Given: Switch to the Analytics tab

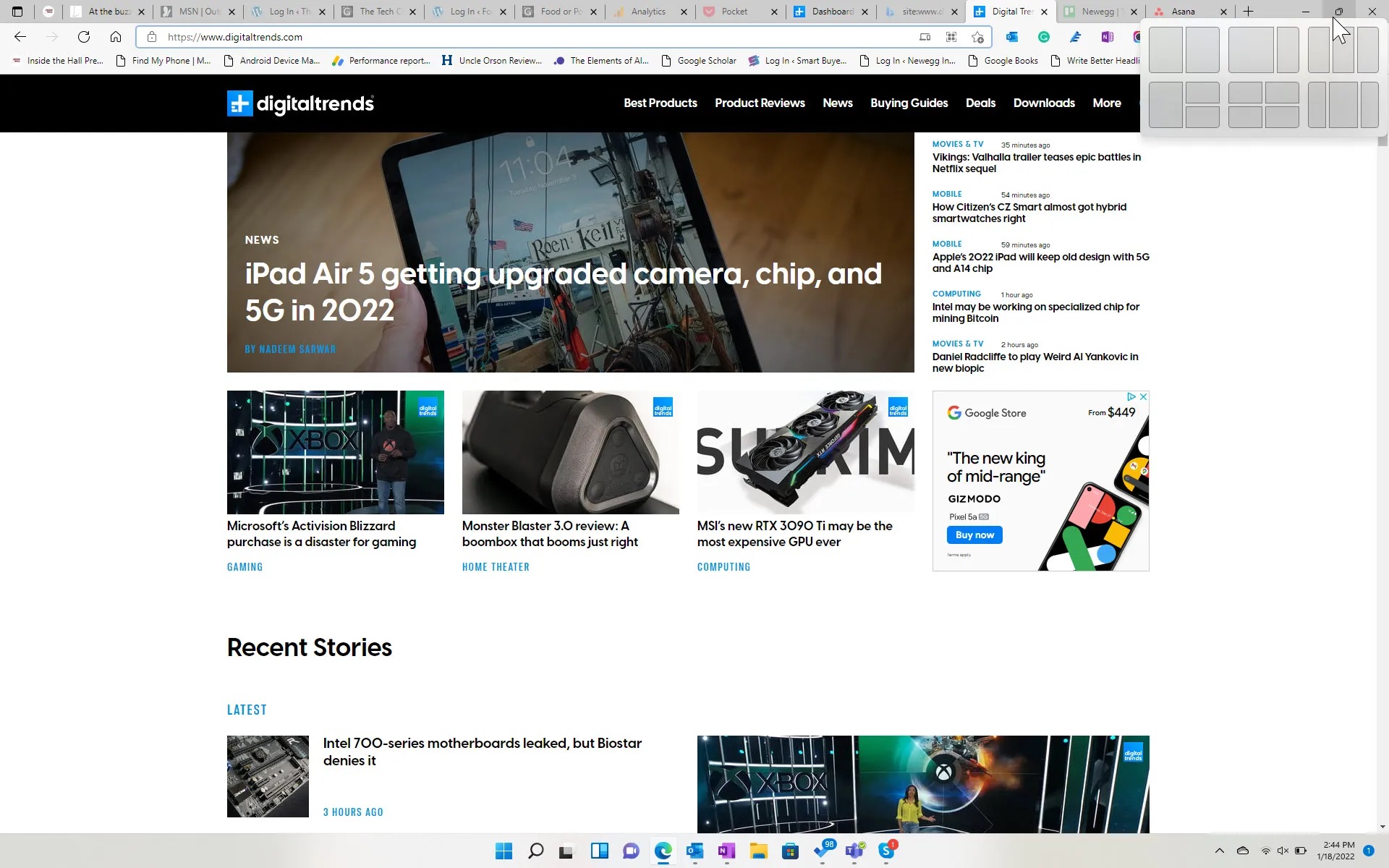Looking at the screenshot, I should point(648,12).
